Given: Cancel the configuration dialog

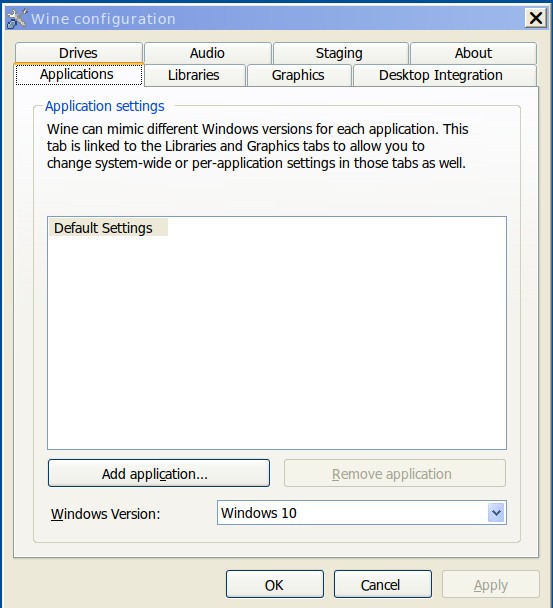Looking at the screenshot, I should [x=383, y=584].
